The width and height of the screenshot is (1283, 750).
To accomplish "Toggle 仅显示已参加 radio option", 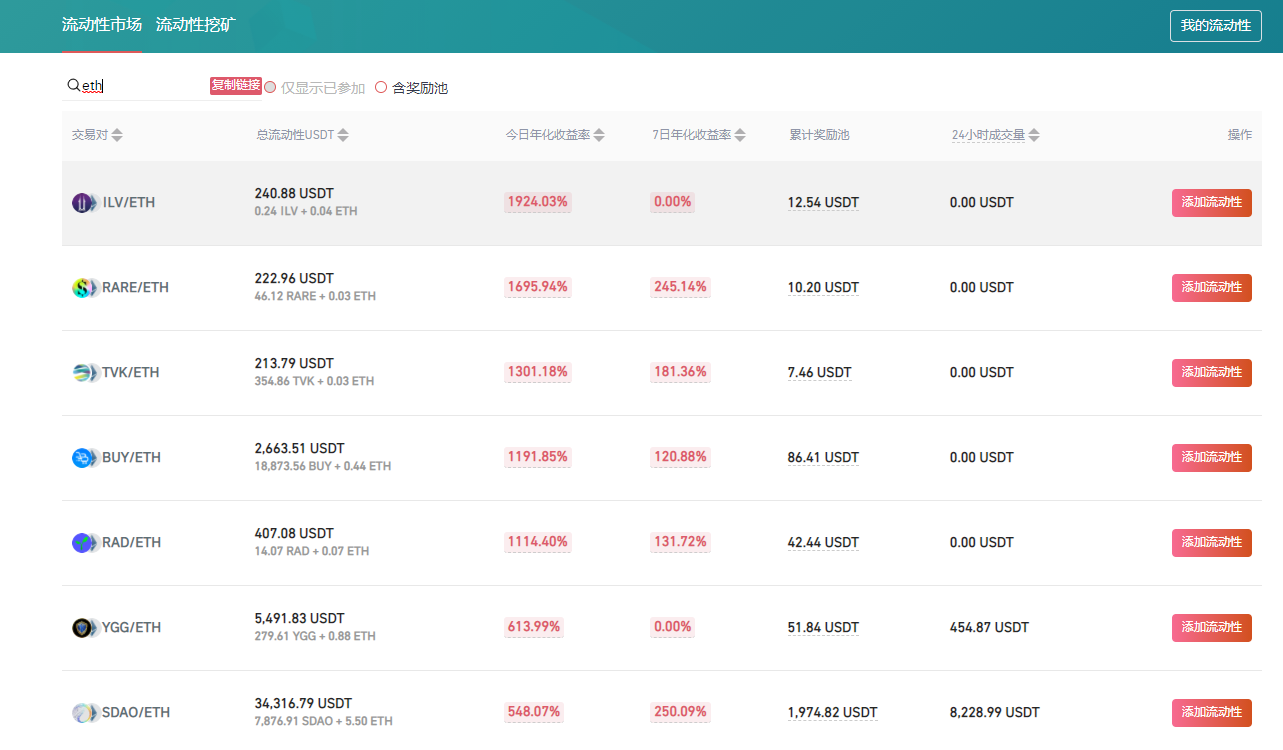I will click(x=270, y=87).
